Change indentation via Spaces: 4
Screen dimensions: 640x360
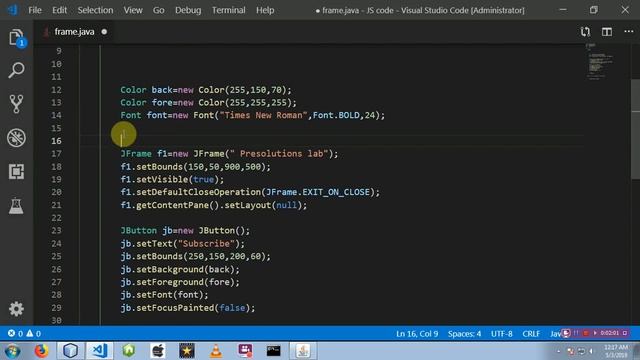(464, 333)
